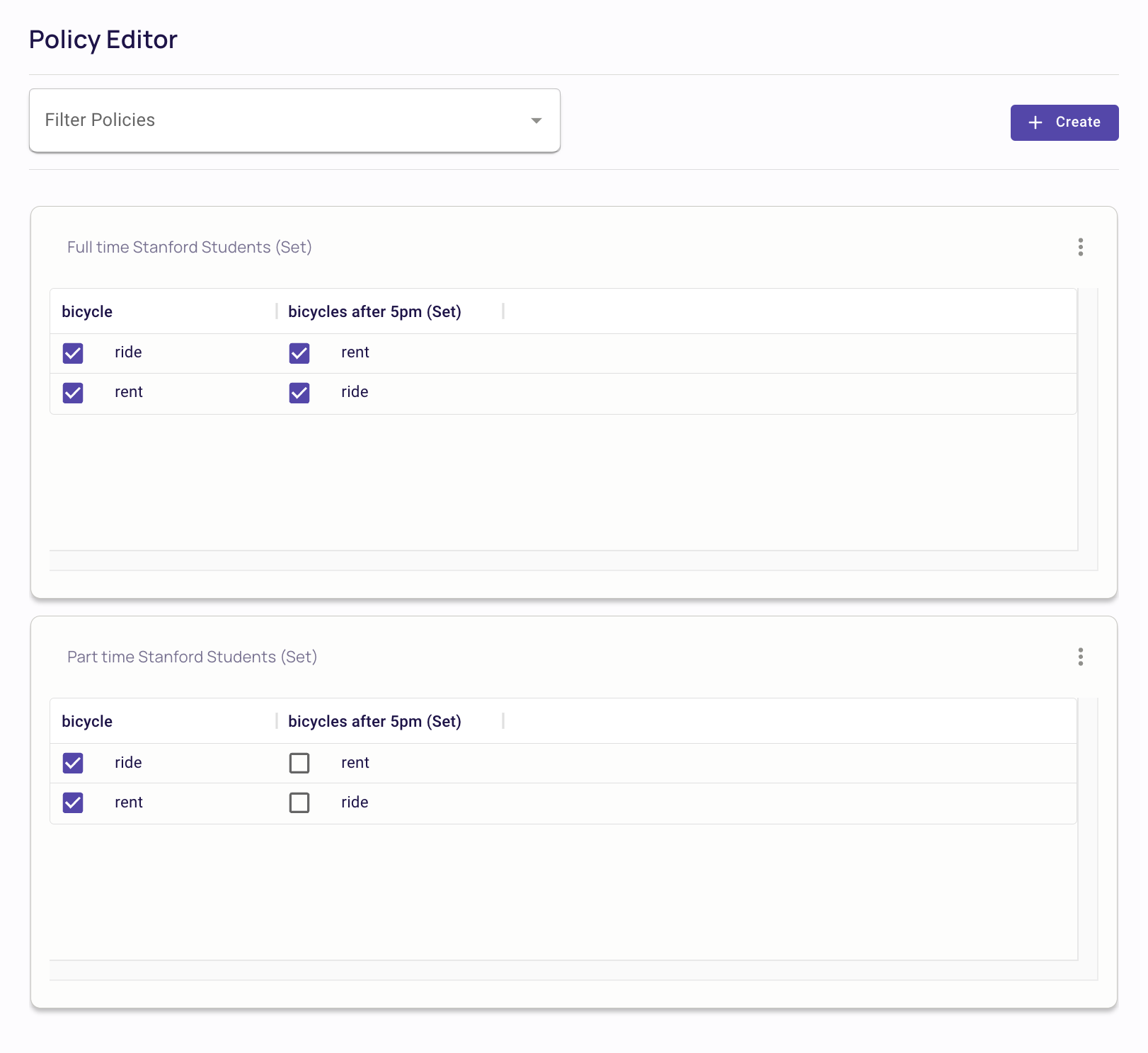1148x1053 pixels.
Task: Uncheck rent under bicycle for Part time students
Action: [x=73, y=802]
